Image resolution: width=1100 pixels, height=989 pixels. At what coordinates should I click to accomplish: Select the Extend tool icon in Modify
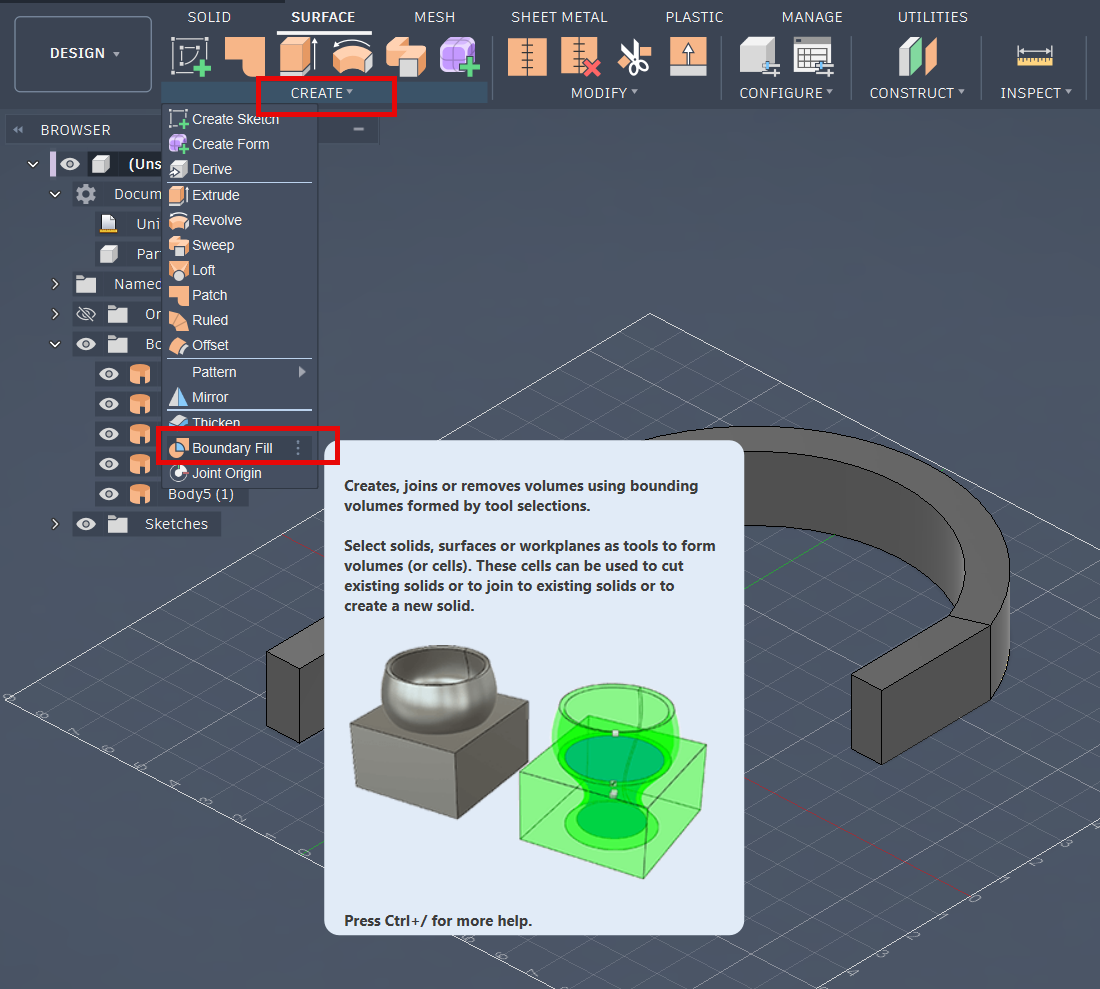(x=688, y=57)
